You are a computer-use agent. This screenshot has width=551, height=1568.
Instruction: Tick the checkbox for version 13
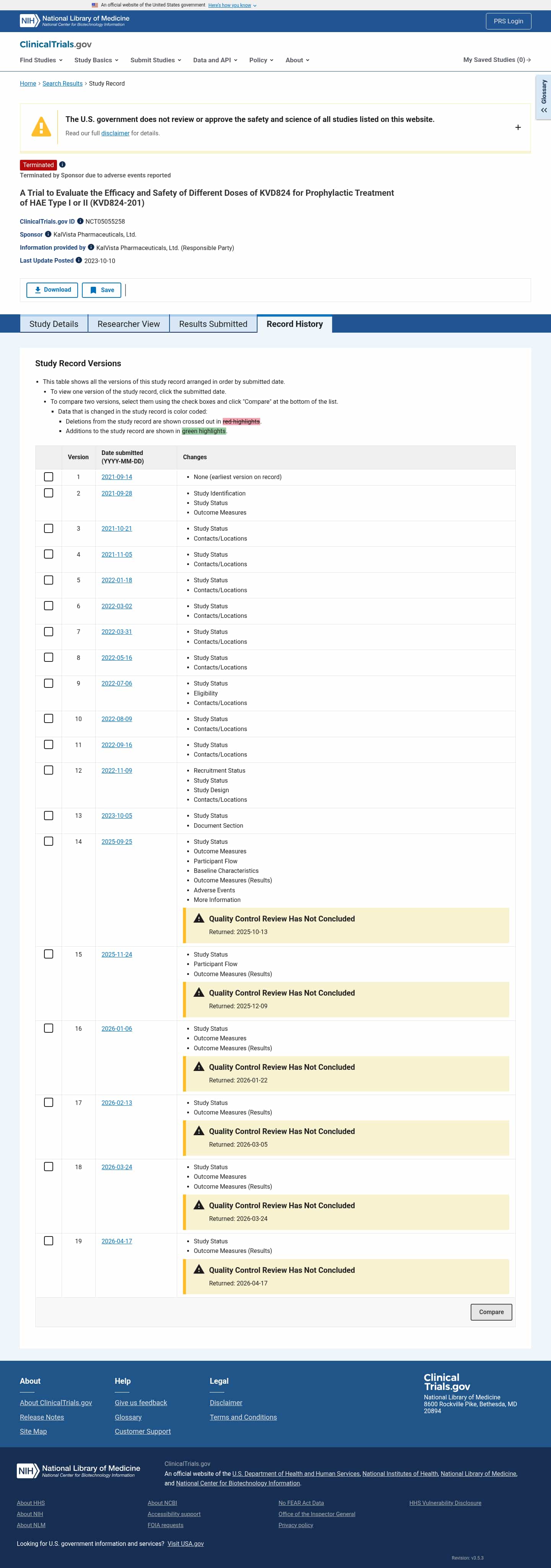(49, 816)
